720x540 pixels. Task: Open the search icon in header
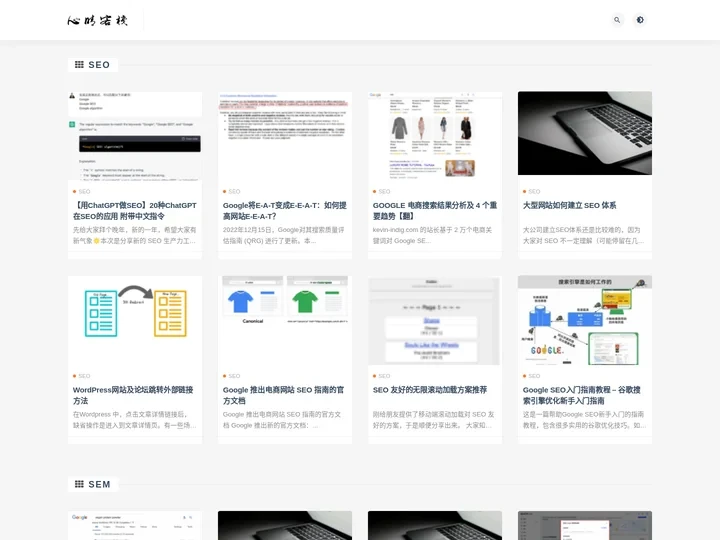point(617,20)
